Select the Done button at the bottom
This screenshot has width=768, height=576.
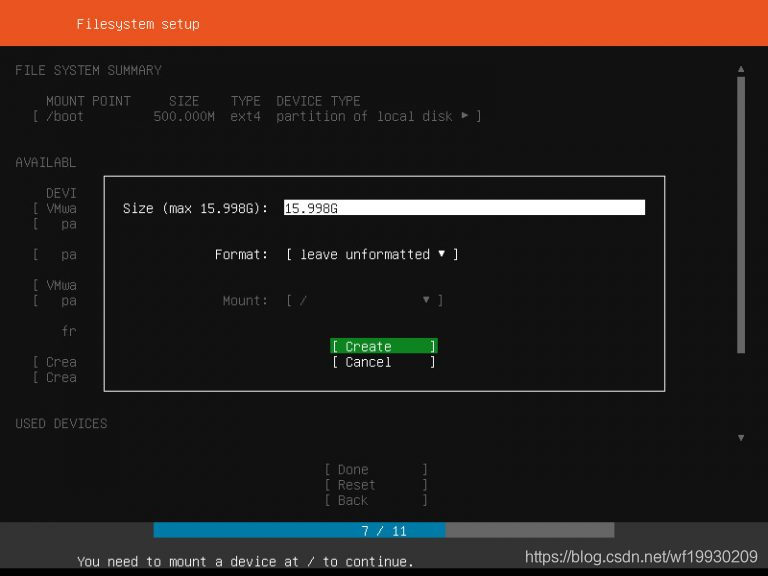(376, 469)
